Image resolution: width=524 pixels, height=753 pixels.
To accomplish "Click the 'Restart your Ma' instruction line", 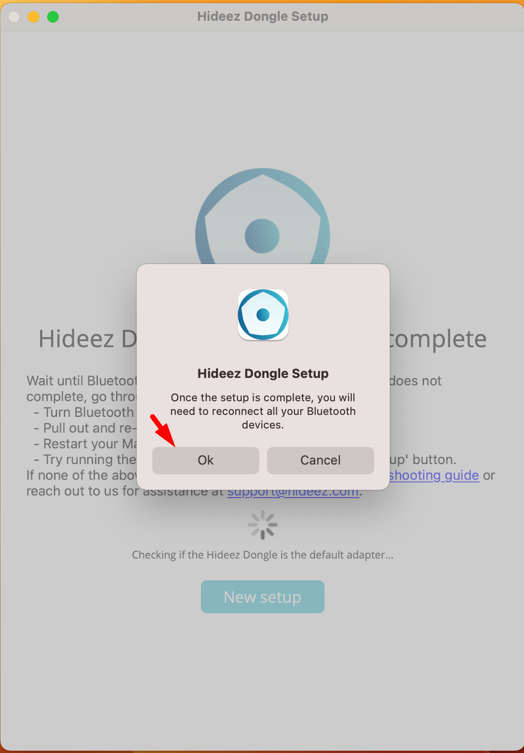I will [x=85, y=444].
